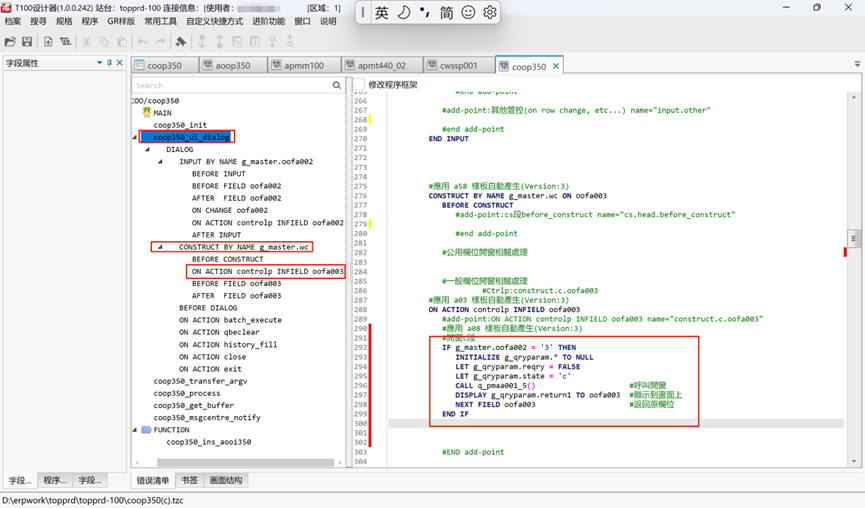Click the redo arrow toolbar icon
865x508 pixels.
[160, 41]
